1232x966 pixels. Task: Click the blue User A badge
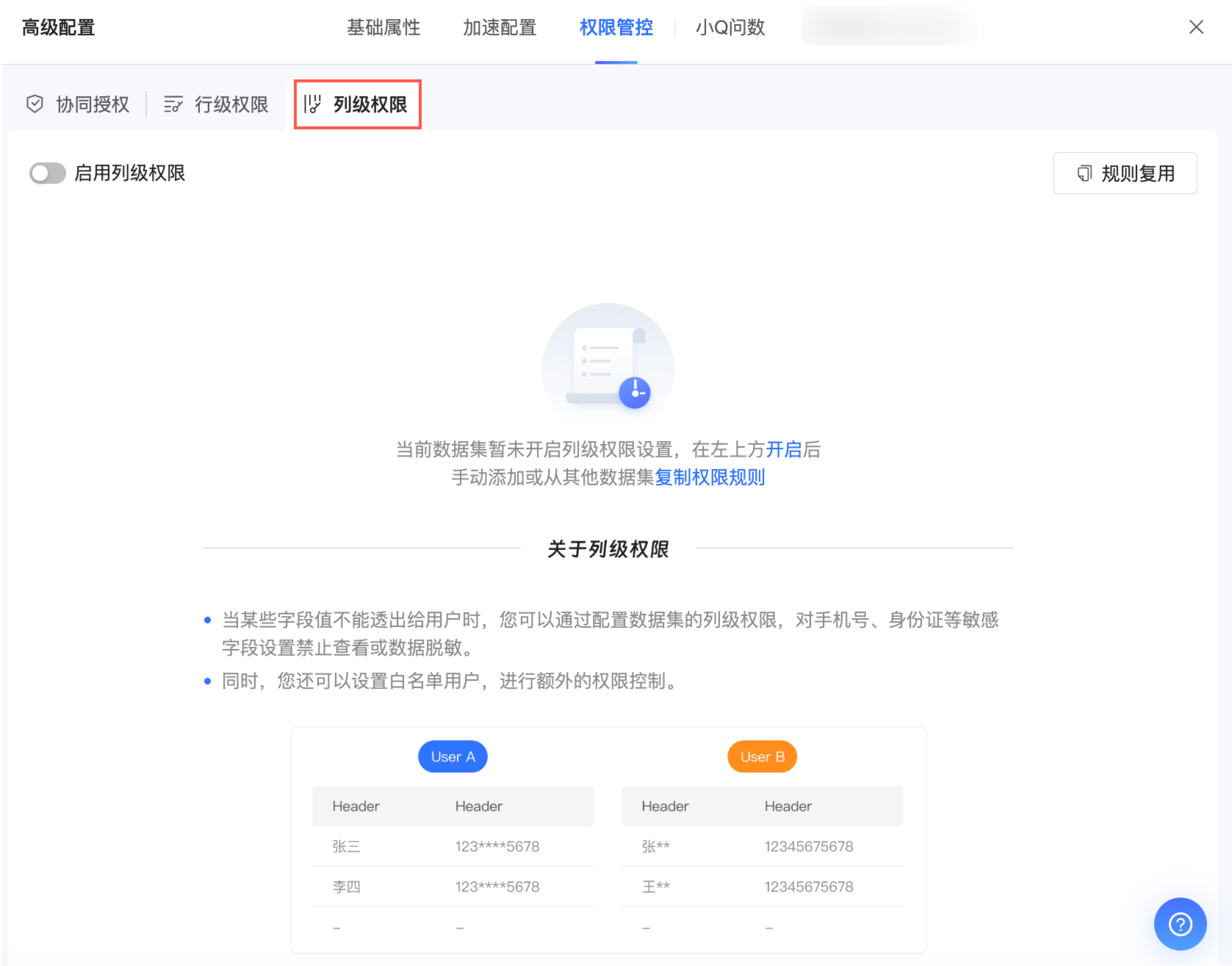(453, 757)
